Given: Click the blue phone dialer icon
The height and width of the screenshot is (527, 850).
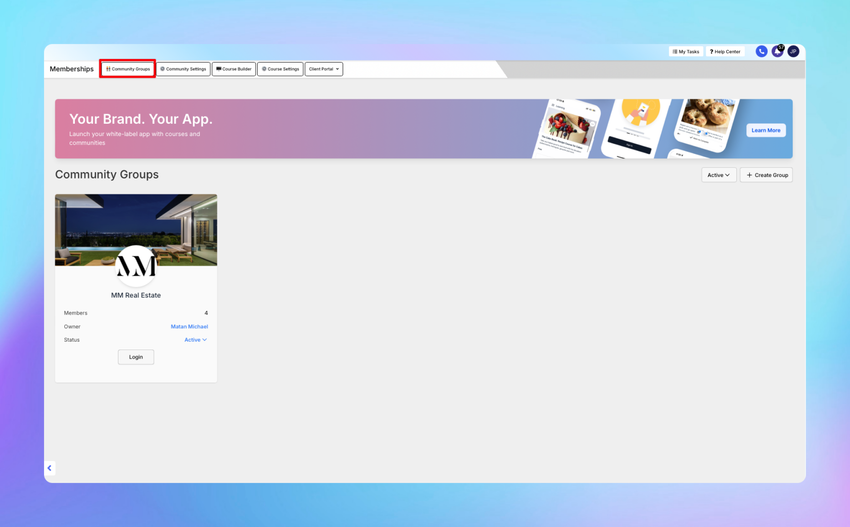Looking at the screenshot, I should pos(761,52).
